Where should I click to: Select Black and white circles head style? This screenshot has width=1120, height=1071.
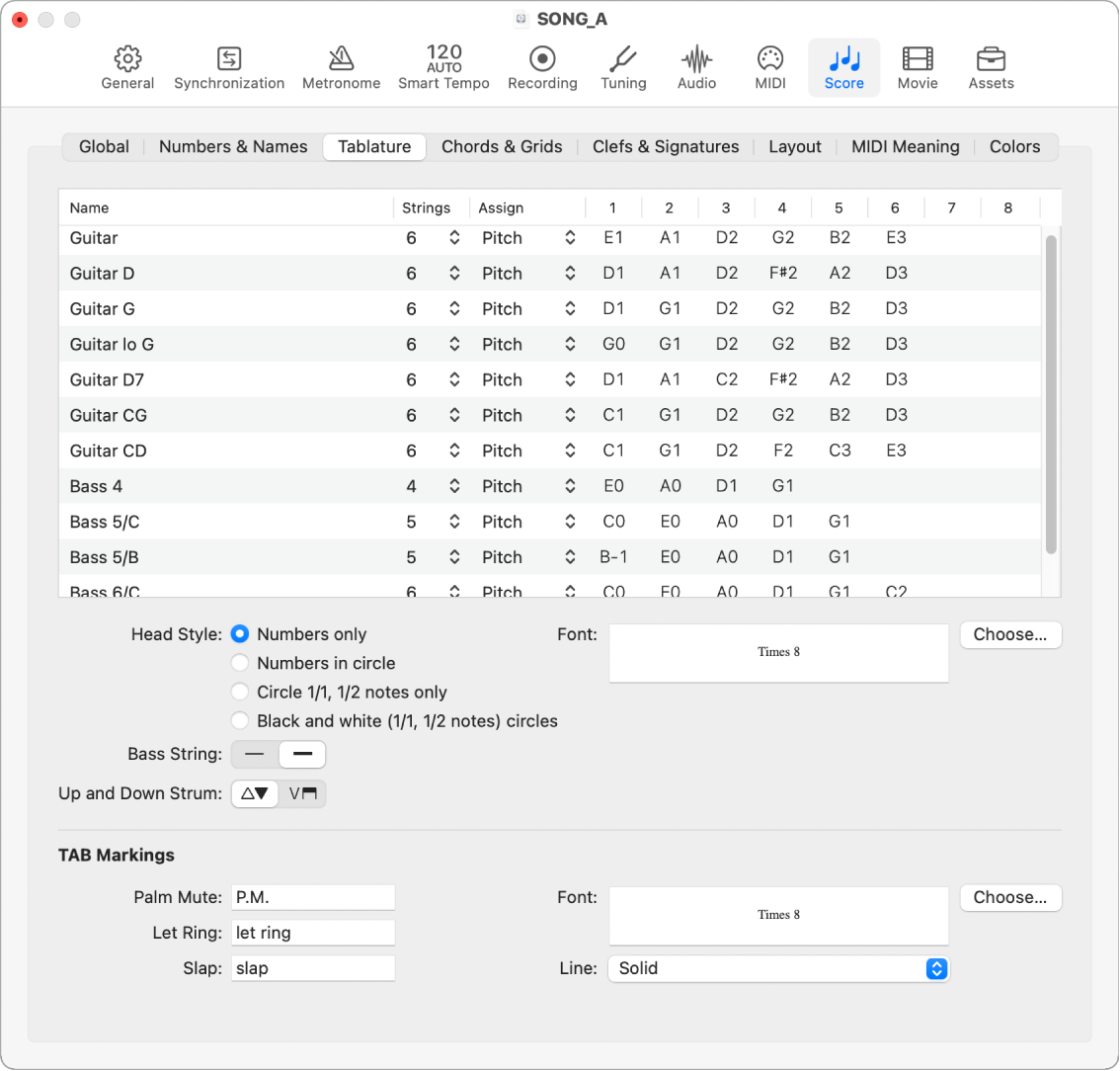click(240, 721)
